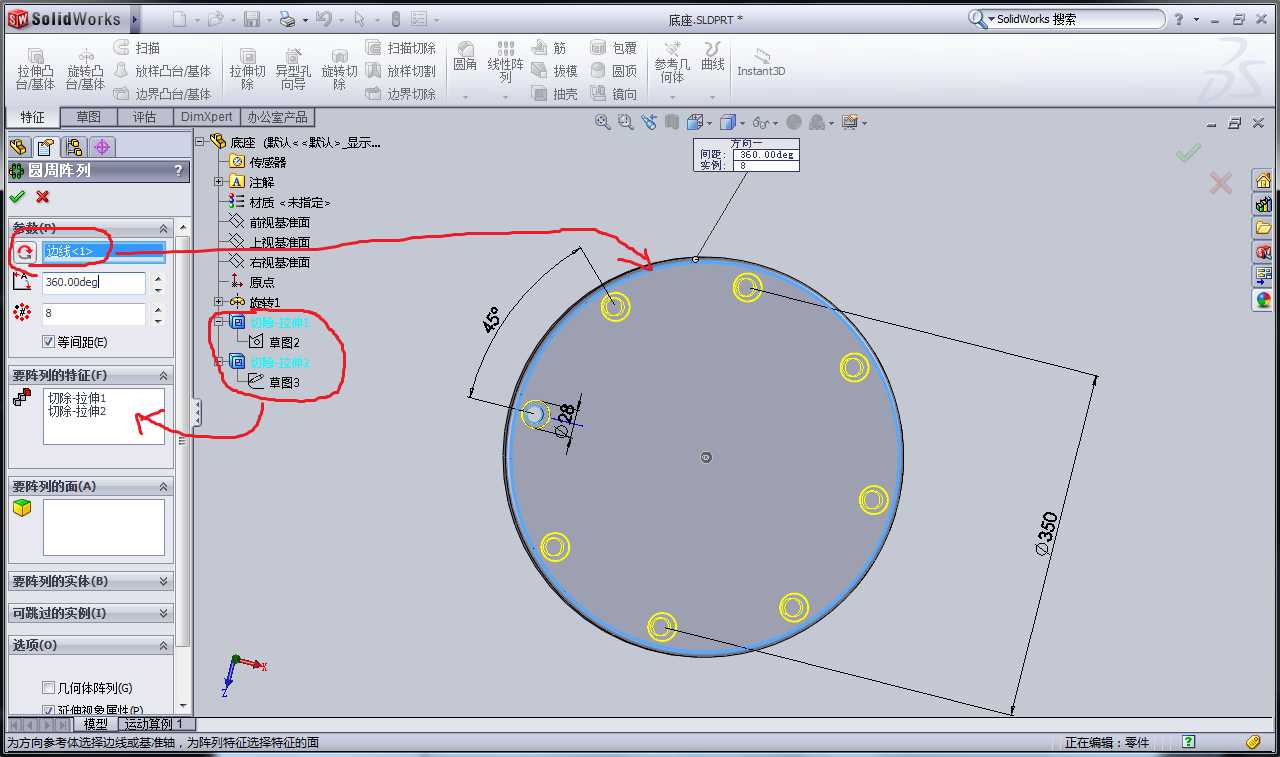The image size is (1280, 757).
Task: Choose the 拉伸切除 extruded cut tool
Action: (x=247, y=69)
